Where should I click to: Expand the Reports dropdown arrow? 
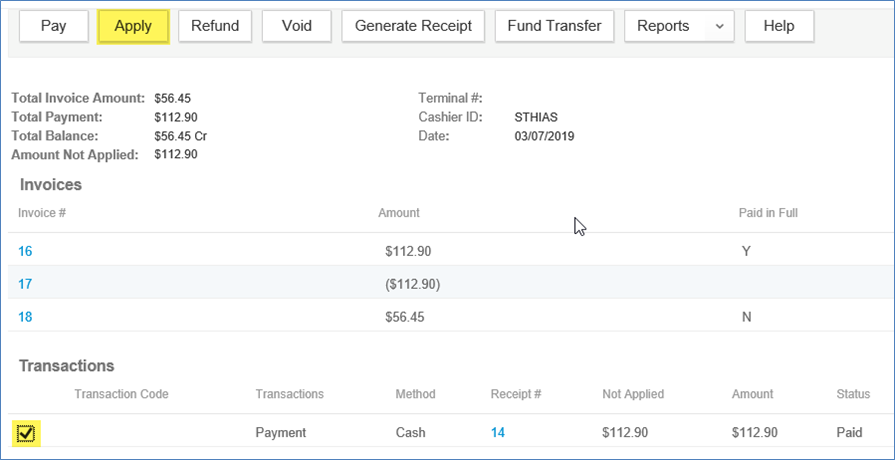(720, 26)
